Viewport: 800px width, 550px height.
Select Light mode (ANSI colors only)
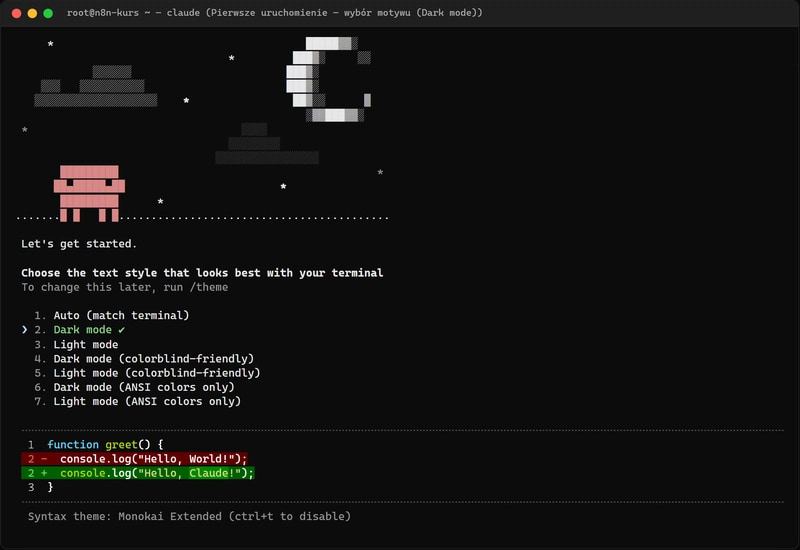(137, 402)
